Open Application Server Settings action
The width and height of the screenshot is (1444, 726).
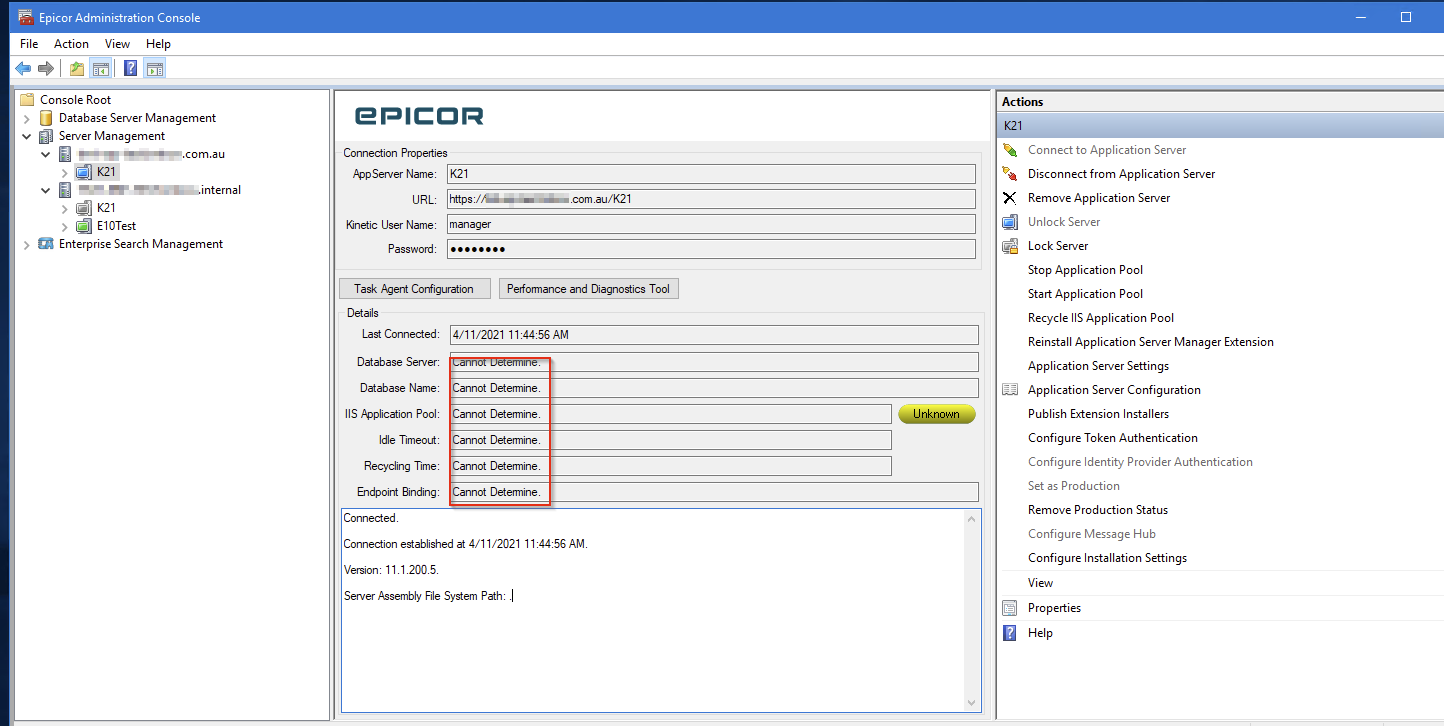click(x=1098, y=366)
